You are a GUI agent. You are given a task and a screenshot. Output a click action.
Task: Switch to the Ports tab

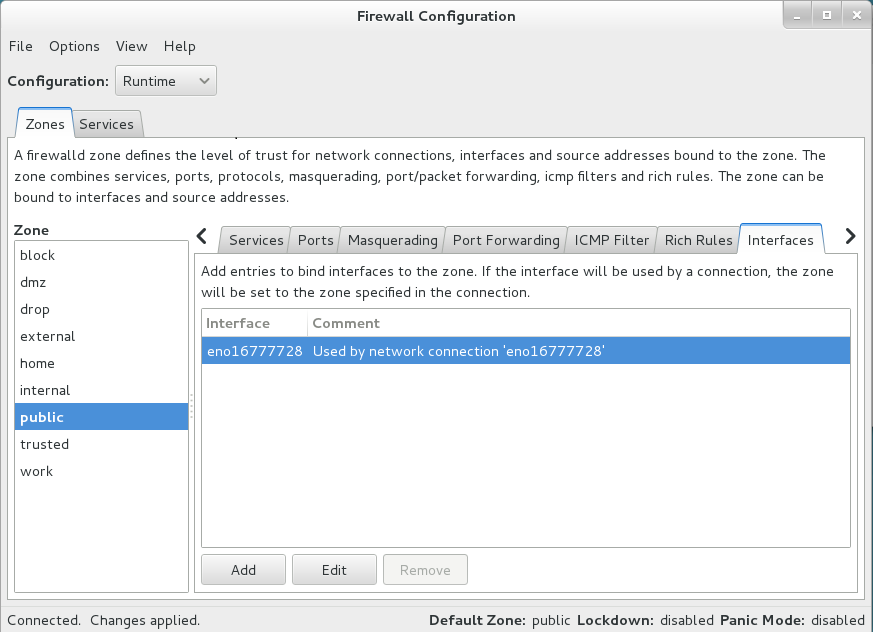click(x=315, y=240)
